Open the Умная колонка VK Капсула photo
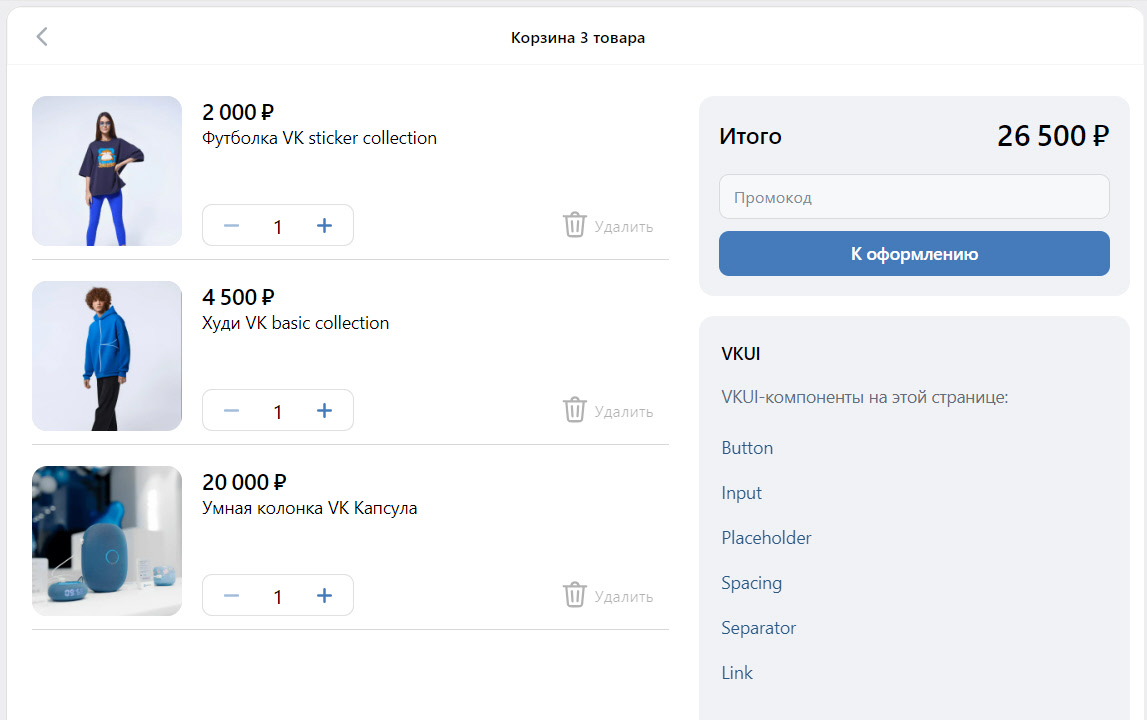Image resolution: width=1147 pixels, height=720 pixels. pyautogui.click(x=107, y=541)
